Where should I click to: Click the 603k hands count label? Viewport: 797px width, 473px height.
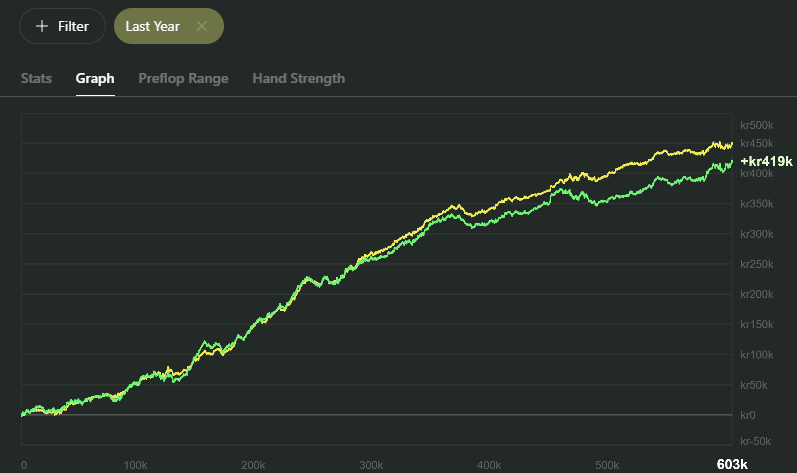(732, 465)
